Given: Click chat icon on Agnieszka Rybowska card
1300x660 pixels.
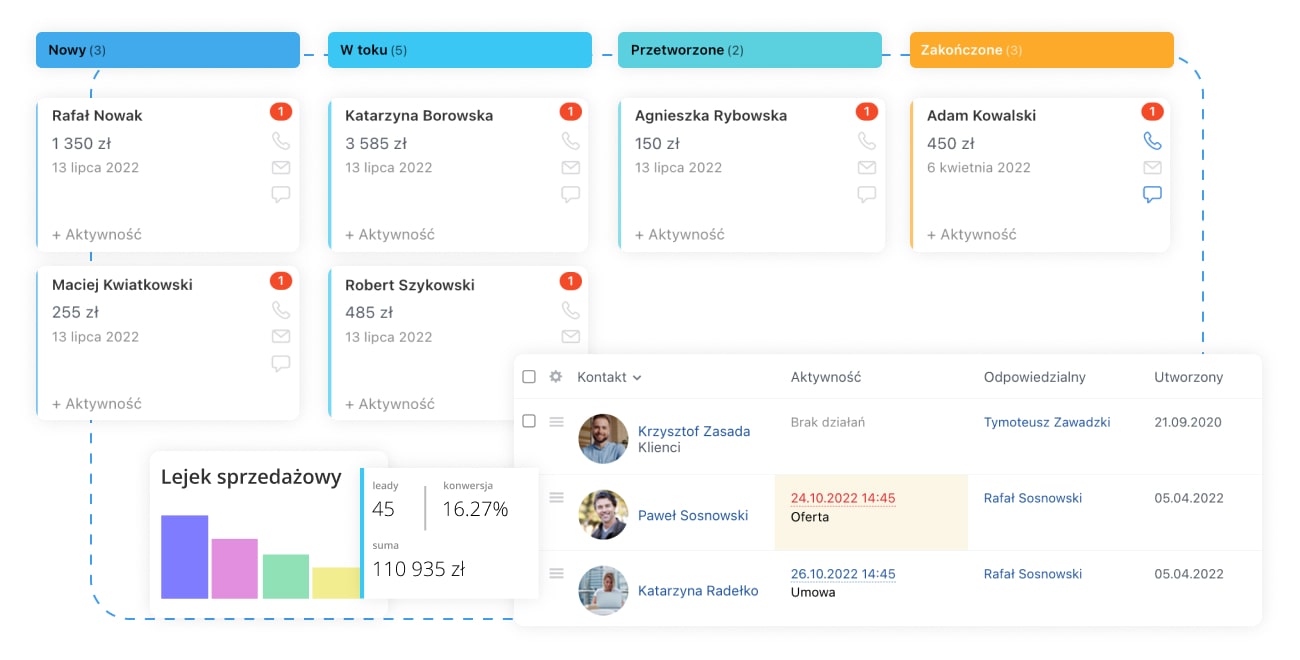Looking at the screenshot, I should point(866,194).
